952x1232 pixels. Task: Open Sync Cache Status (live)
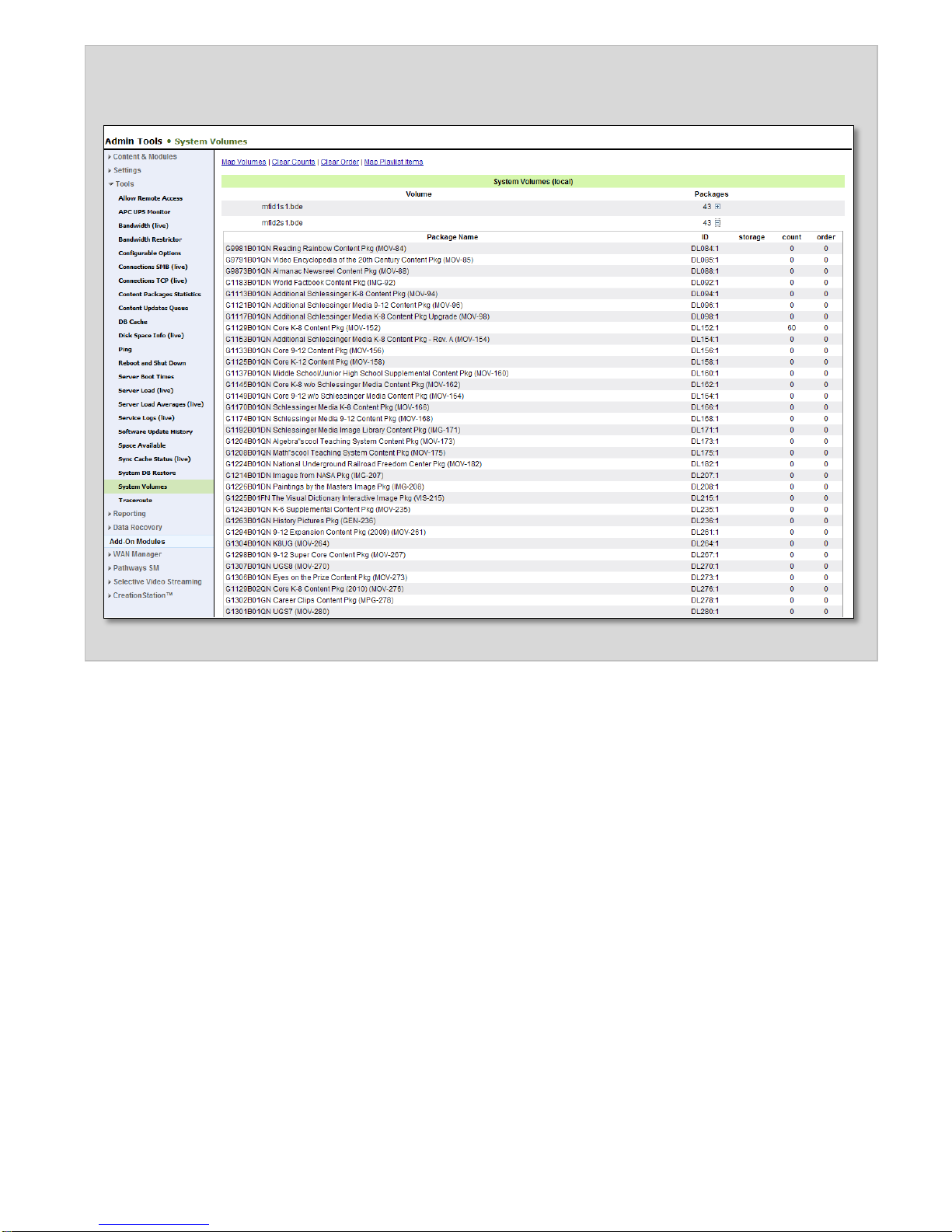pos(155,459)
